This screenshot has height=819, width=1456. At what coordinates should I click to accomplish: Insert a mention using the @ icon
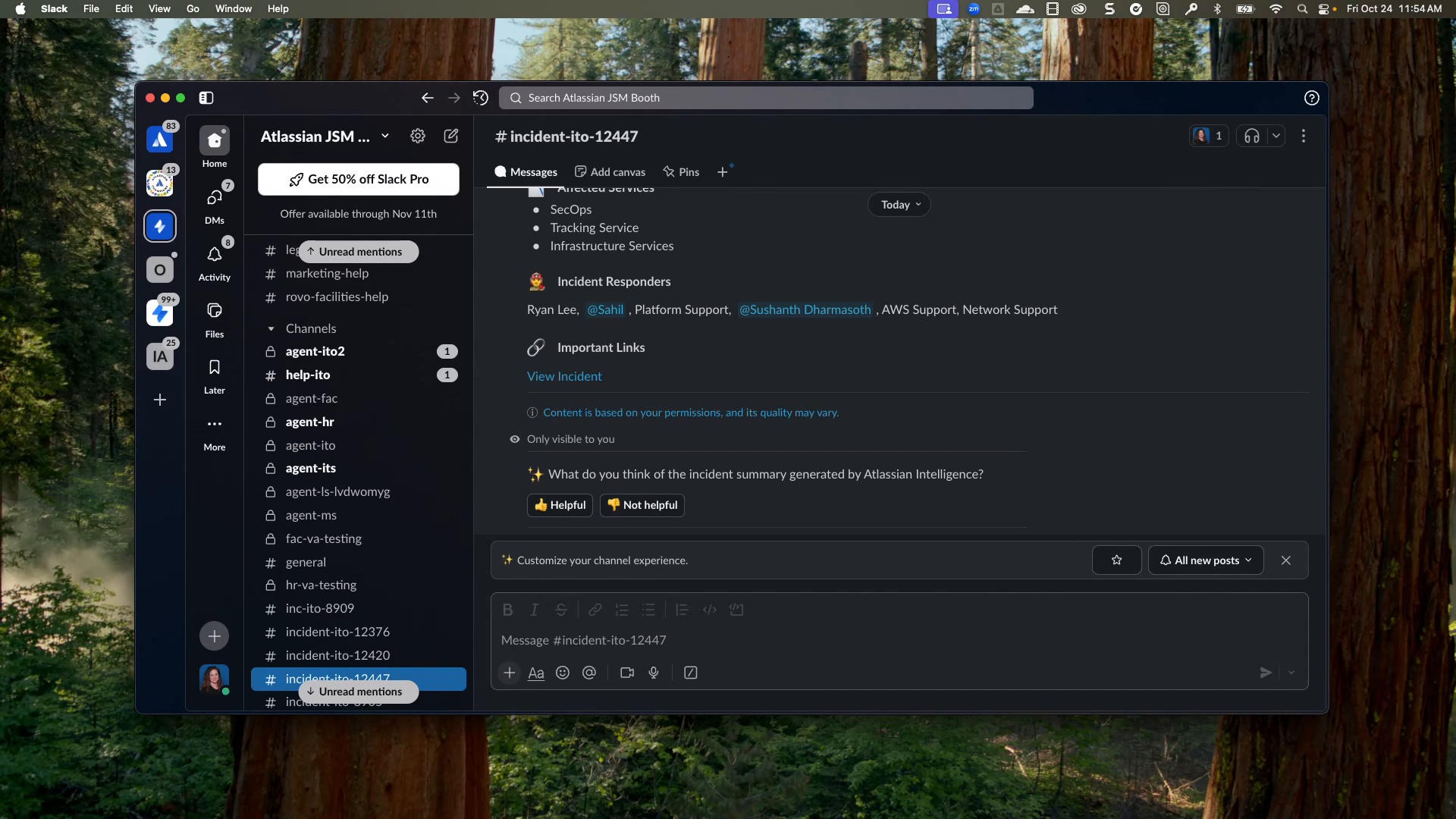pyautogui.click(x=589, y=673)
